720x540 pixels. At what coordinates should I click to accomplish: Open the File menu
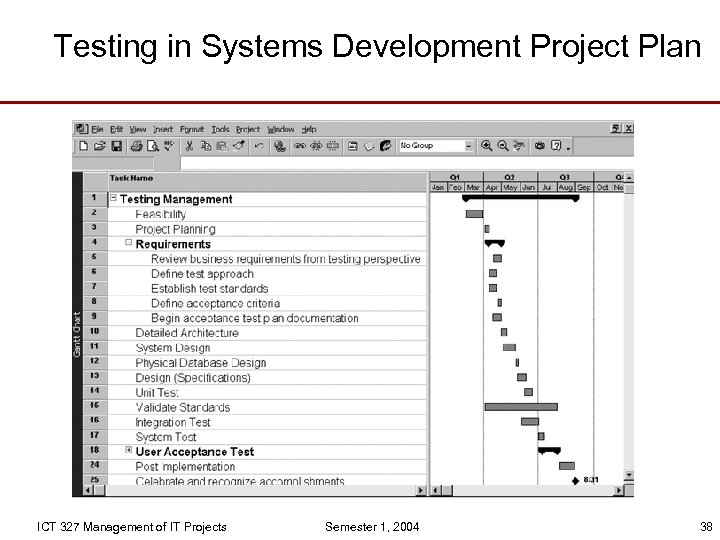pos(97,129)
